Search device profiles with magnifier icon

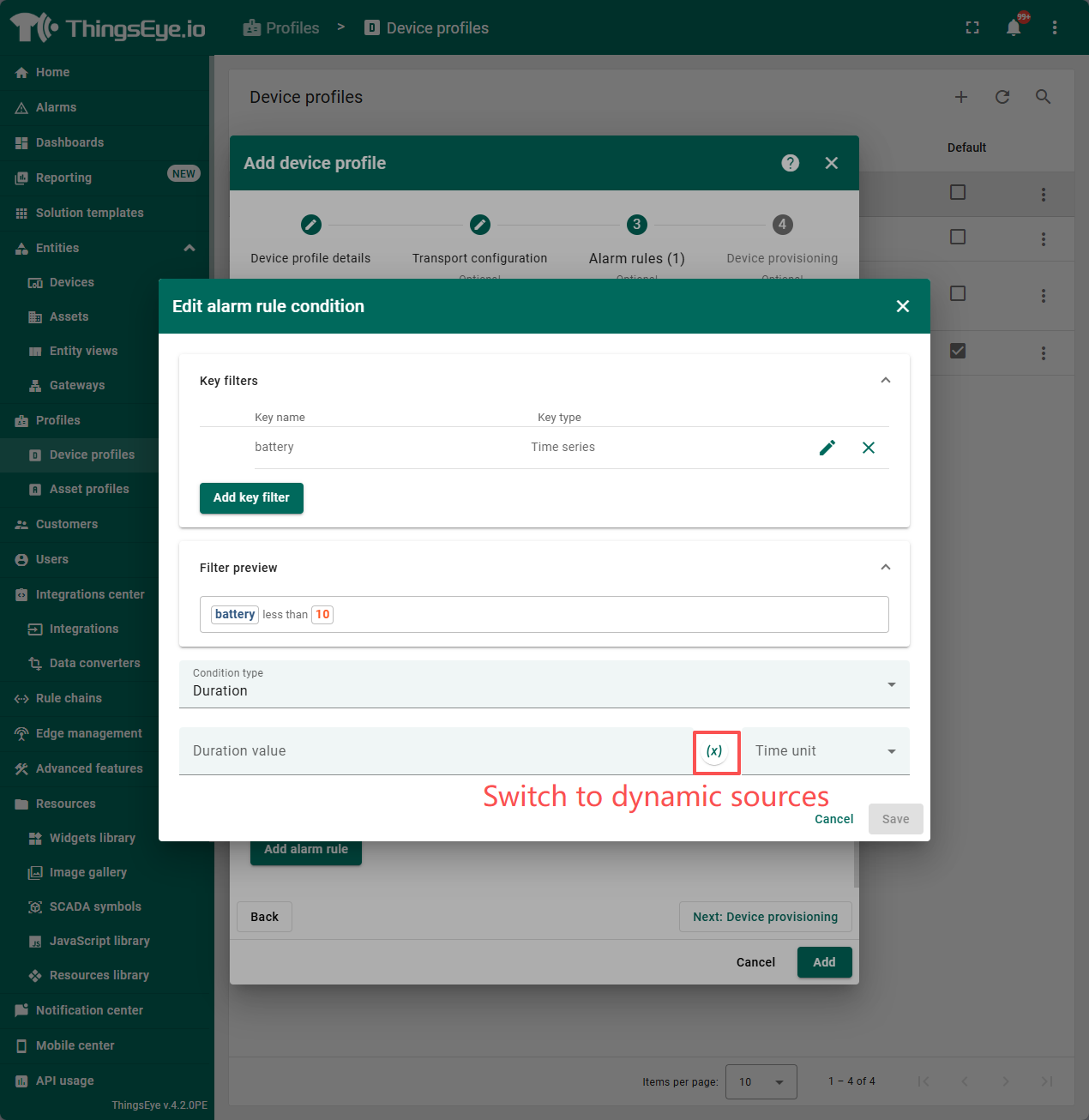(x=1043, y=97)
